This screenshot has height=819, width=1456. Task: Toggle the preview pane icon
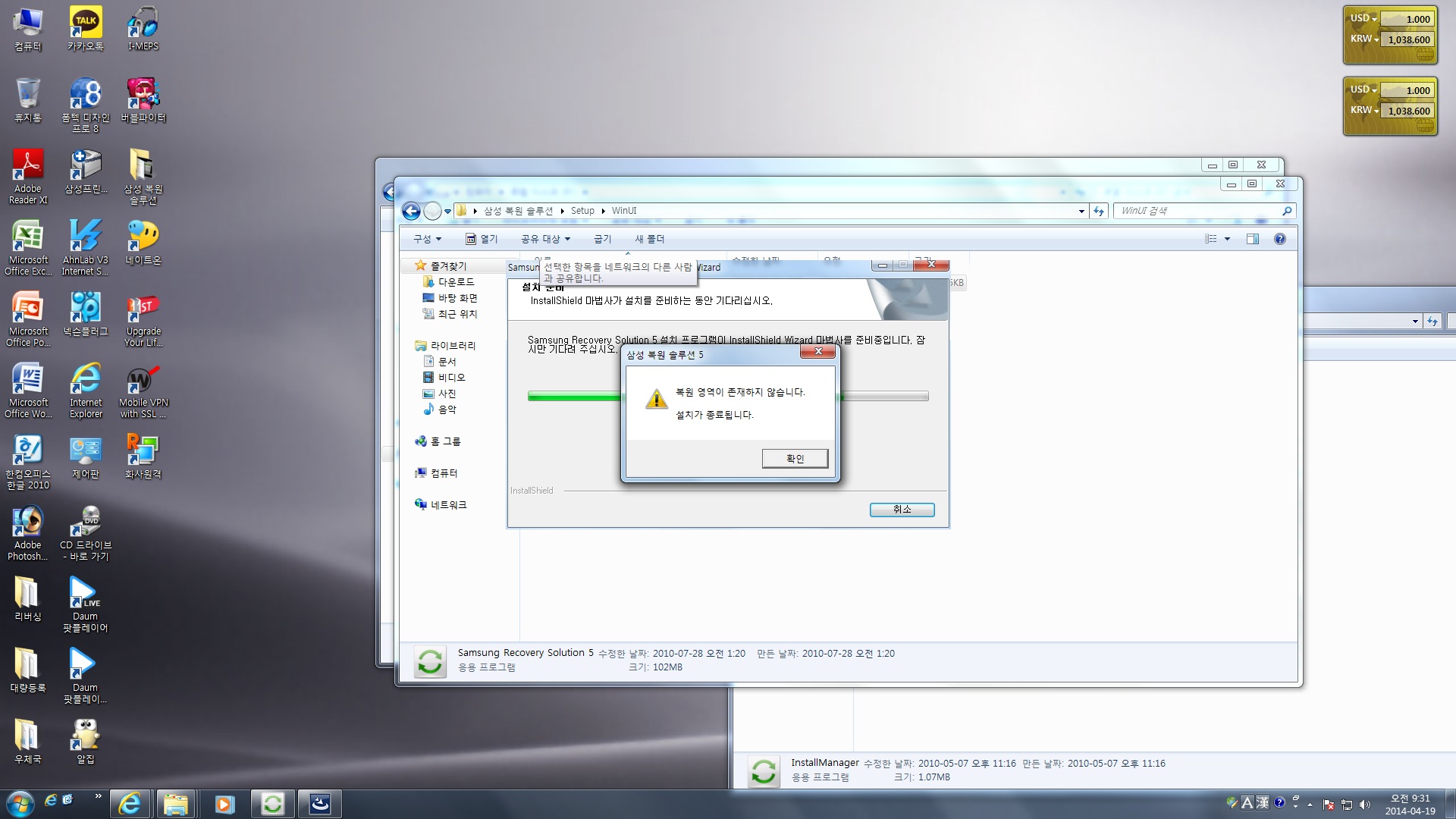pos(1252,239)
